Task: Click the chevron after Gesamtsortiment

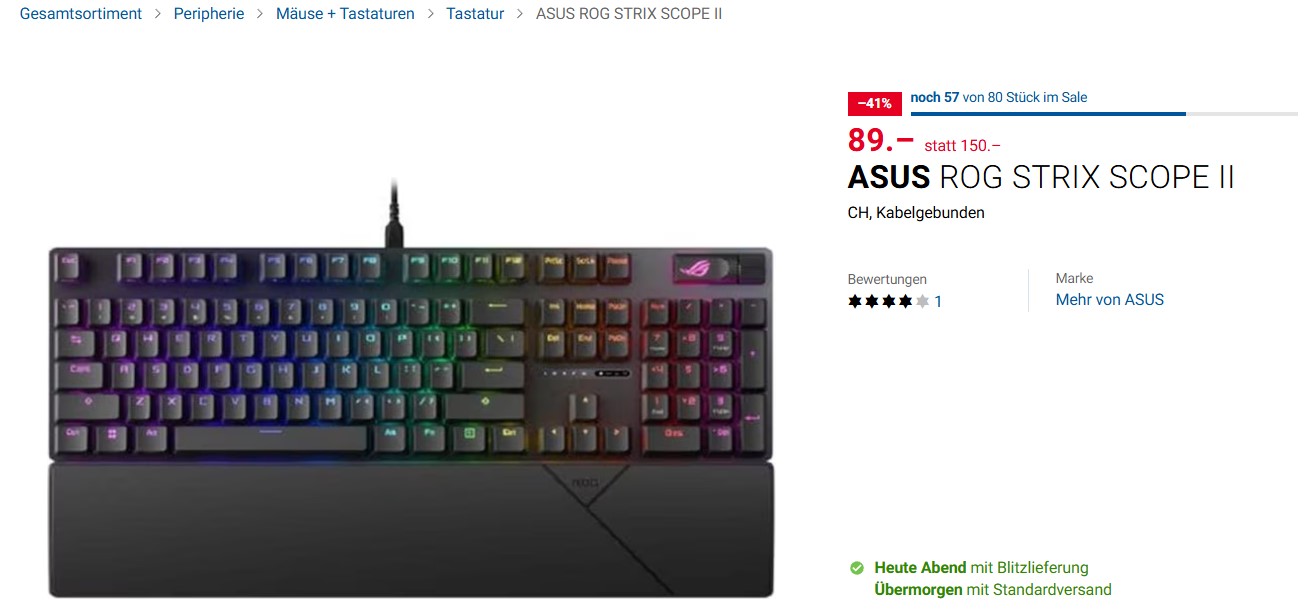Action: pyautogui.click(x=158, y=14)
